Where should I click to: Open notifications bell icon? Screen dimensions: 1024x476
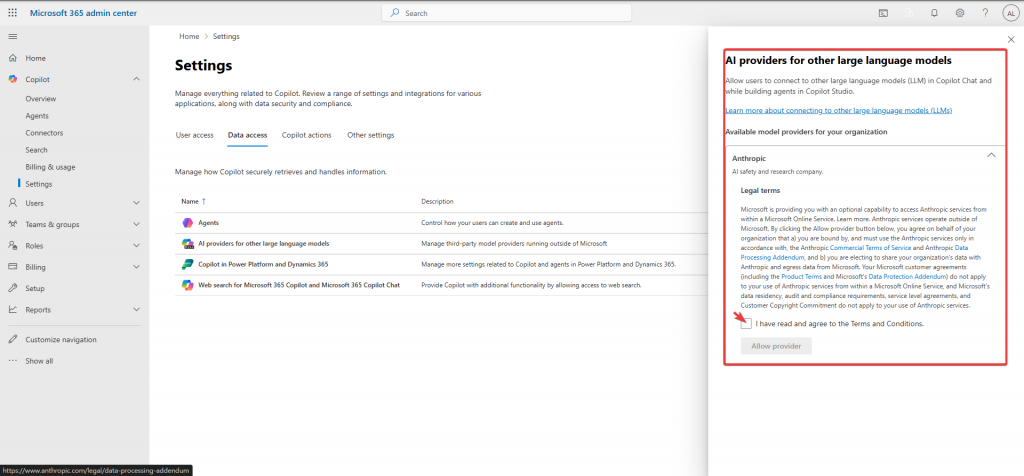pos(934,12)
